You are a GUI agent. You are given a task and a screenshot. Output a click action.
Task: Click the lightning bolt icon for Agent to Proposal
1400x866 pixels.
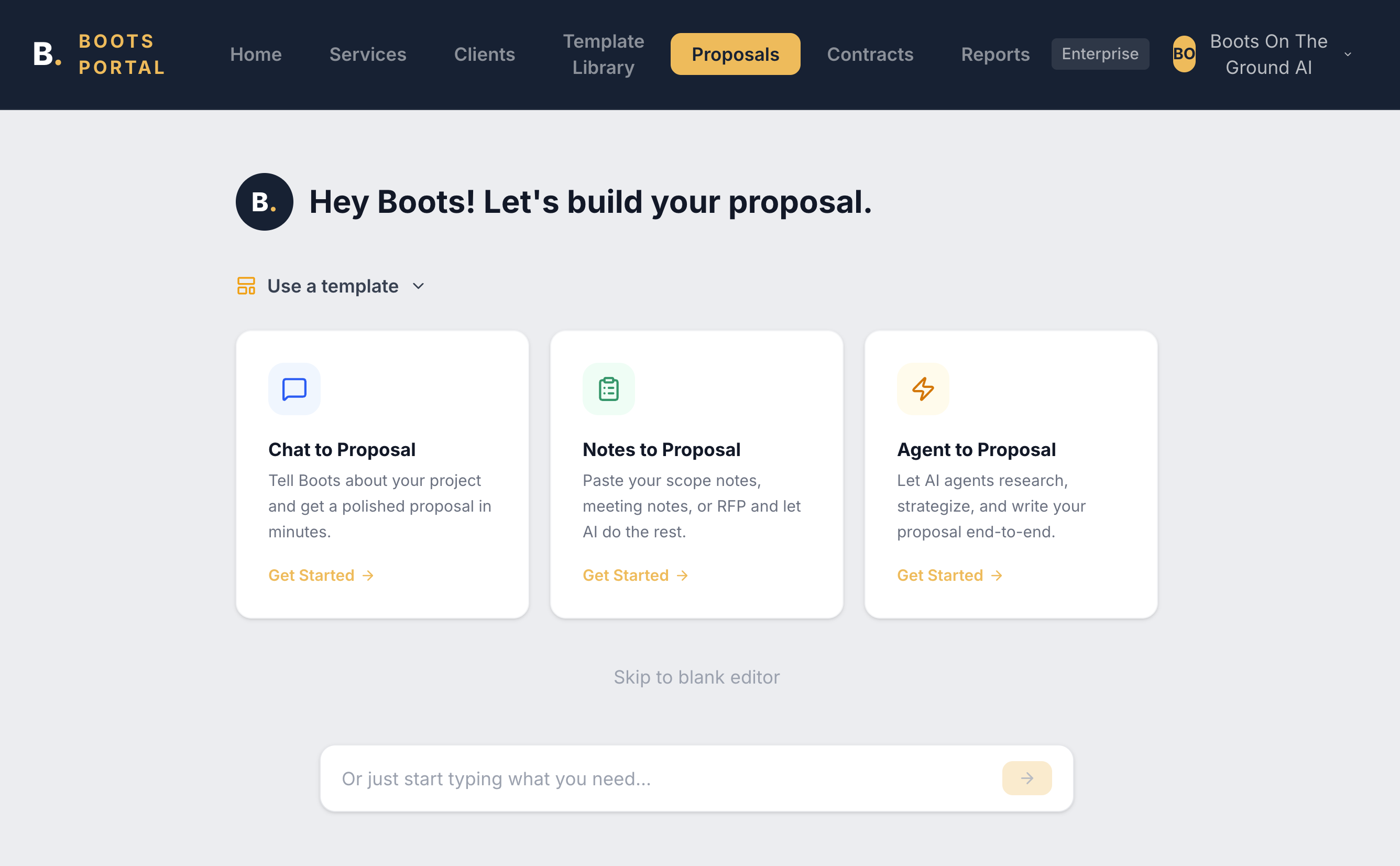(x=922, y=389)
